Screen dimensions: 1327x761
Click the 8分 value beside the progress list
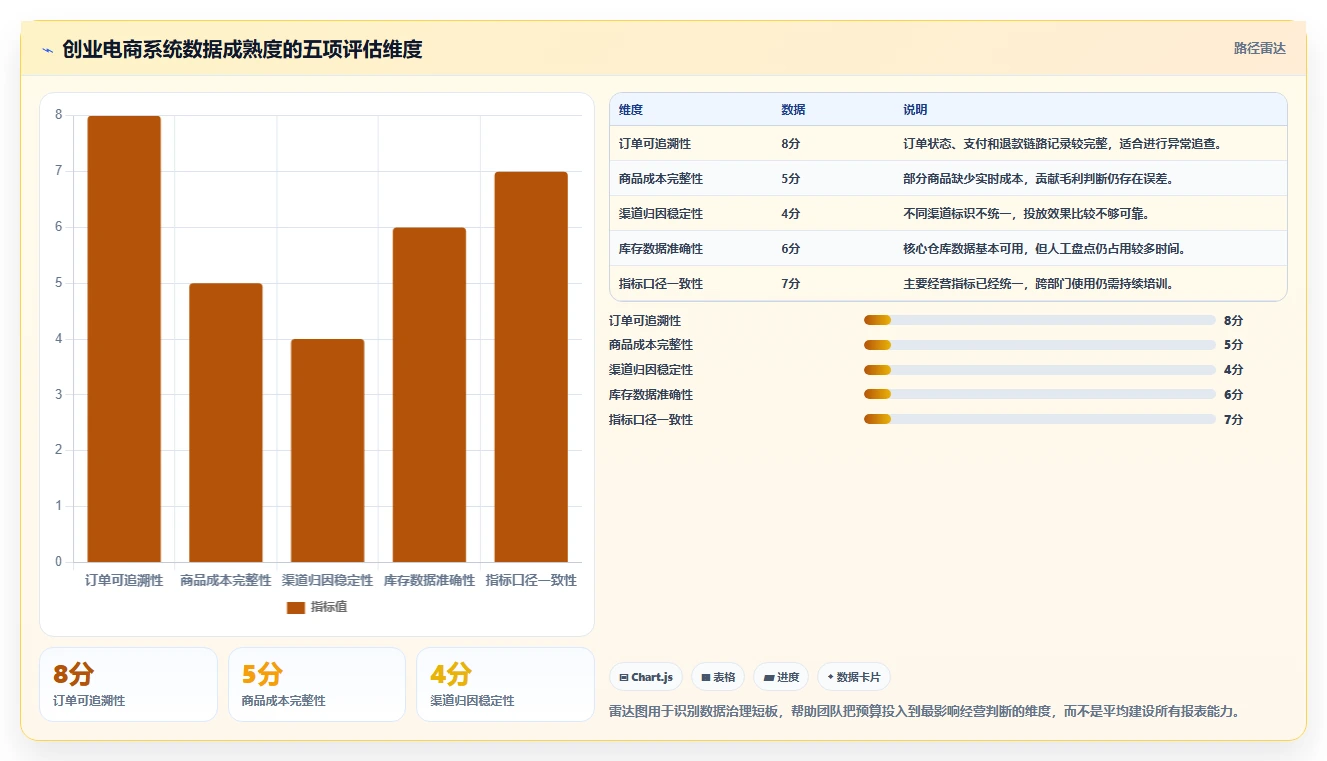tap(1233, 320)
